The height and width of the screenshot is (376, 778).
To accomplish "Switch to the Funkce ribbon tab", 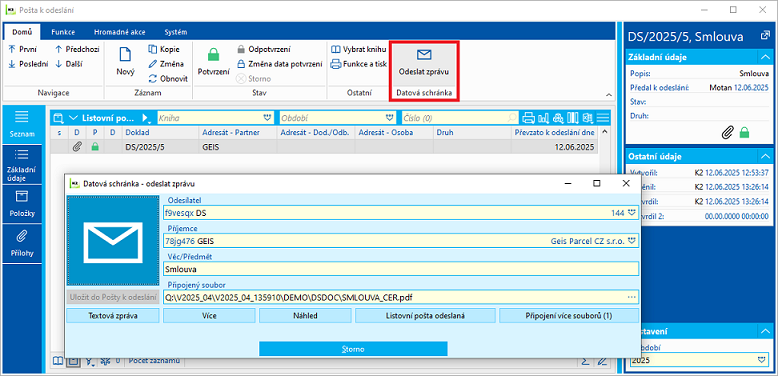I will (63, 32).
